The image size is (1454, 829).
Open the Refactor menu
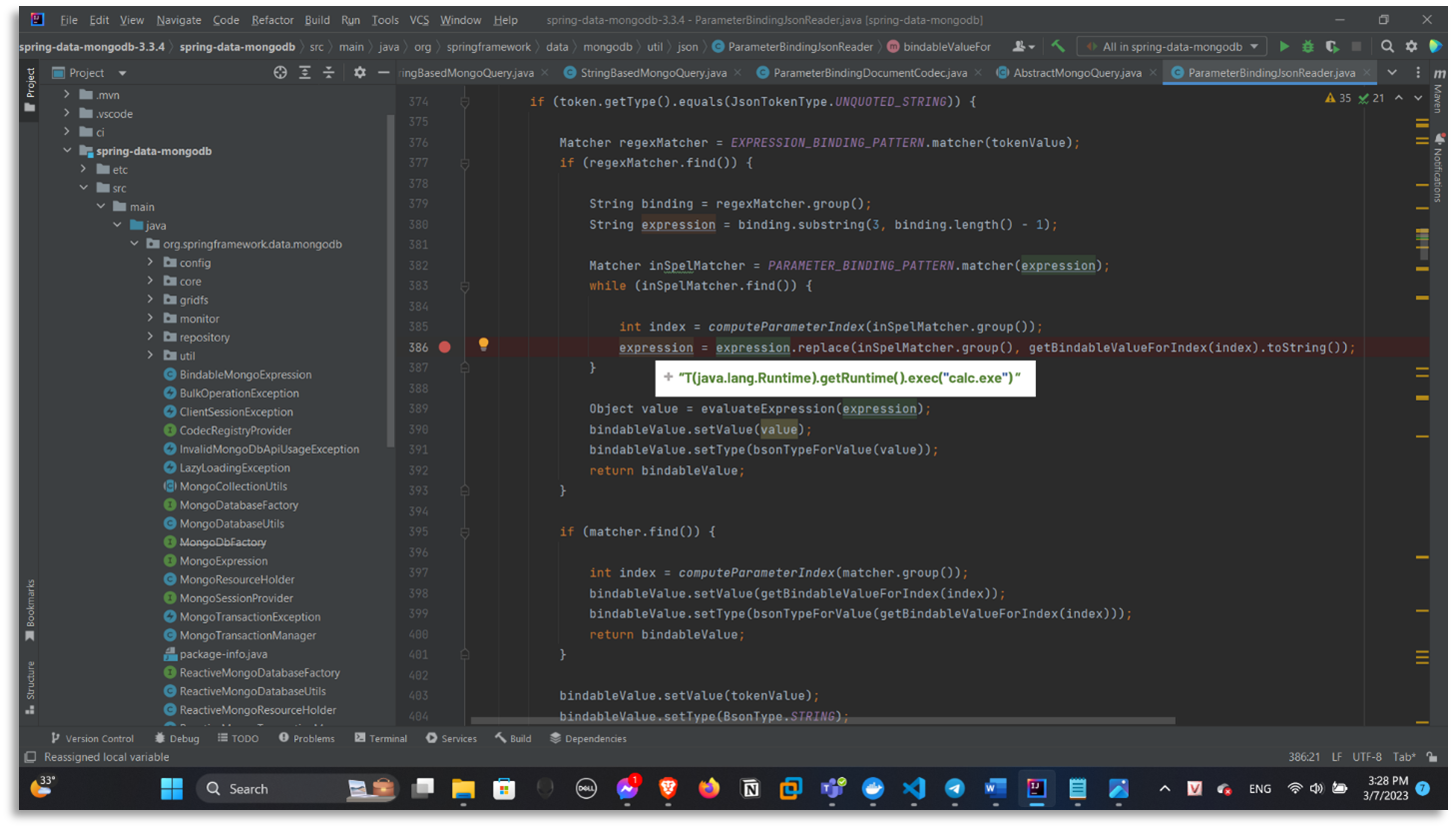point(273,20)
